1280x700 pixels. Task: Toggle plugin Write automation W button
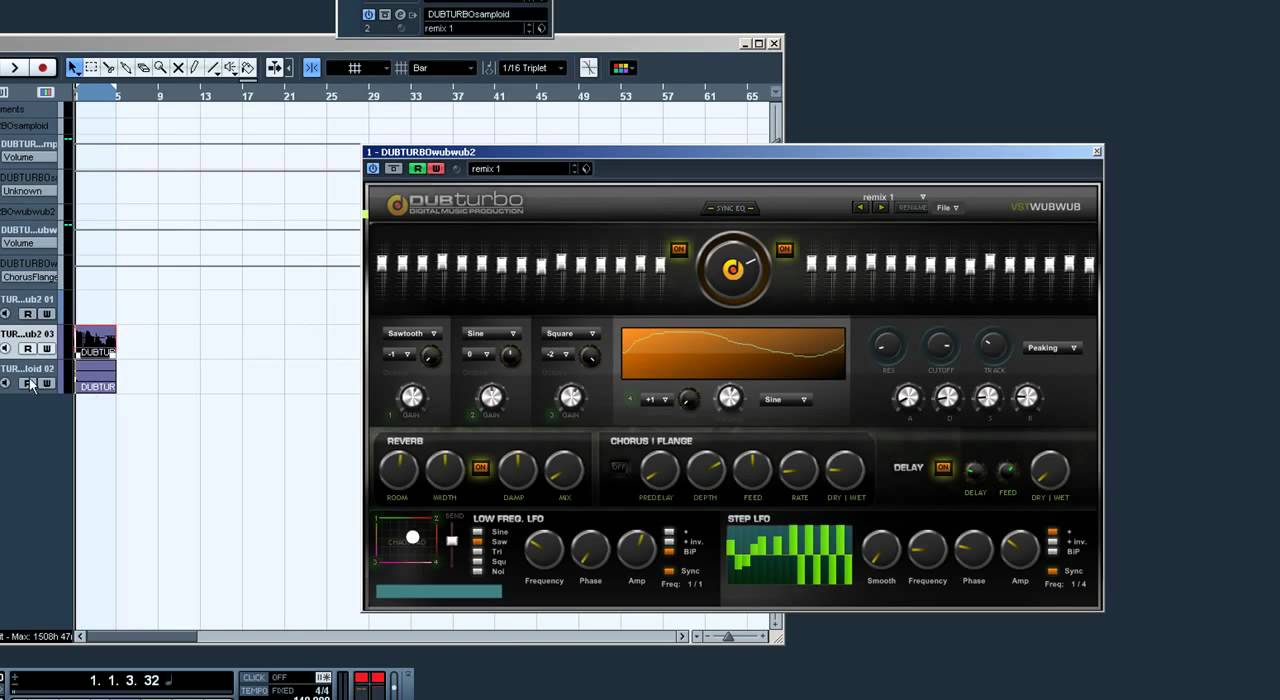(x=434, y=169)
